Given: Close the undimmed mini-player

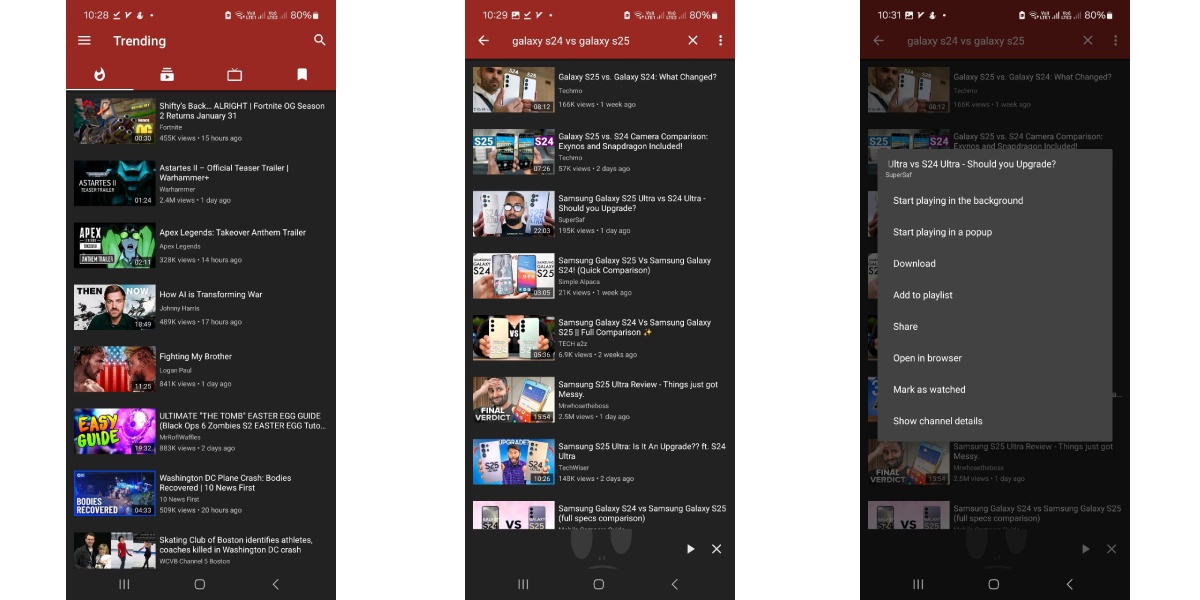Looking at the screenshot, I should pos(716,549).
